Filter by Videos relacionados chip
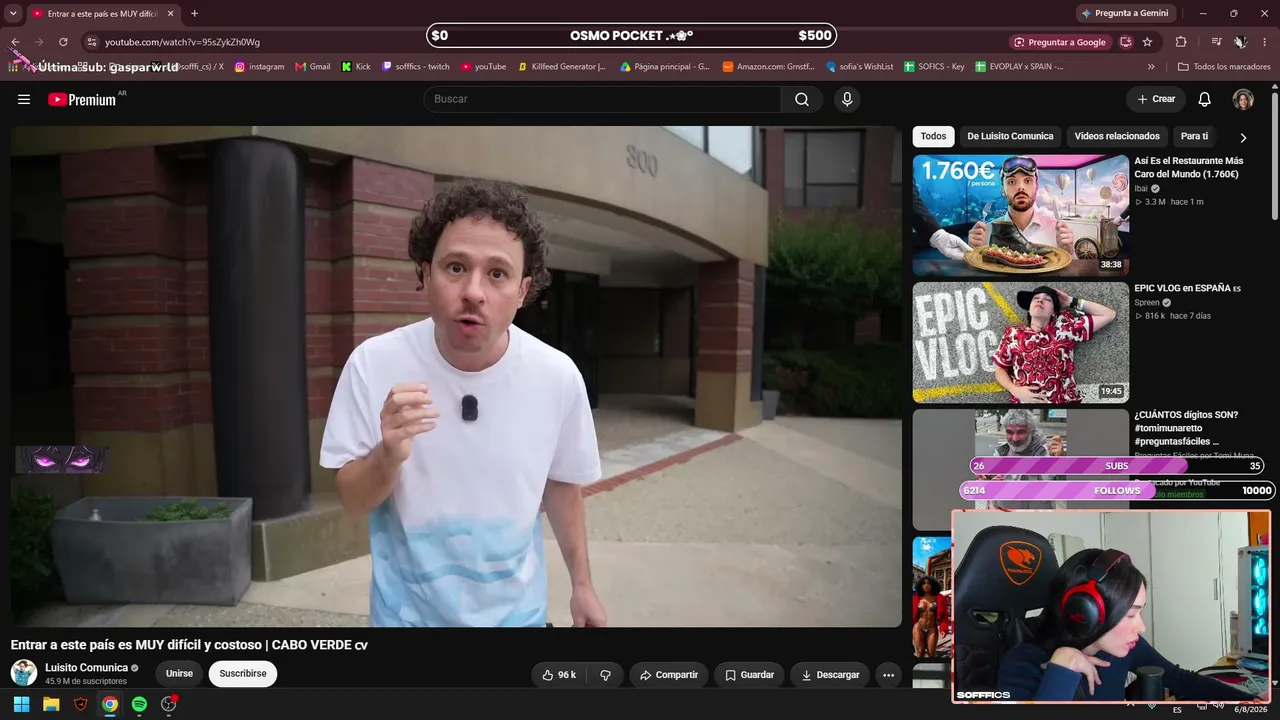 (x=1117, y=136)
